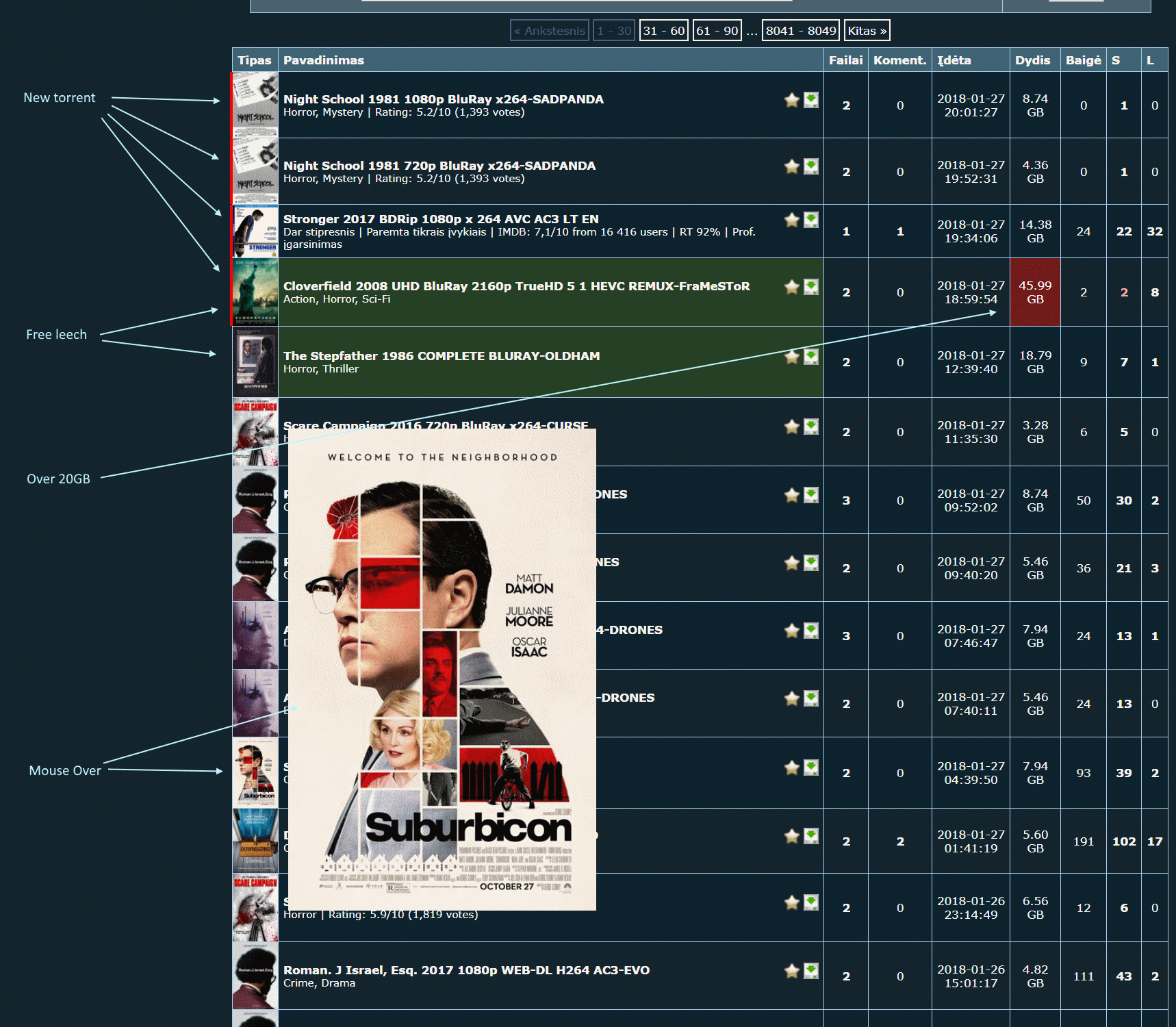The width and height of the screenshot is (1176, 1027).
Task: Sort by Failai column header
Action: pos(846,60)
